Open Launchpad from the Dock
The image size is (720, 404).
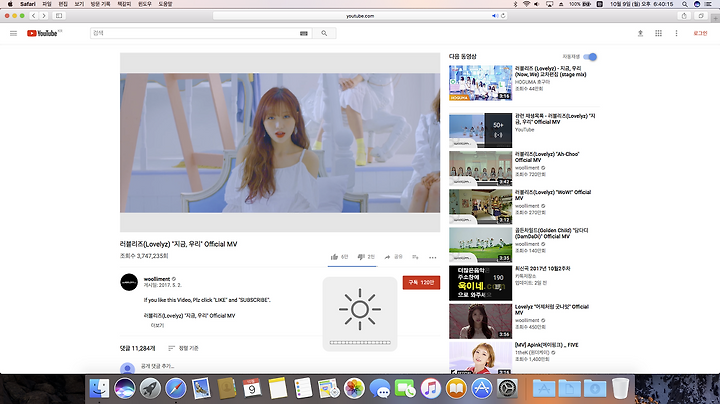point(150,388)
